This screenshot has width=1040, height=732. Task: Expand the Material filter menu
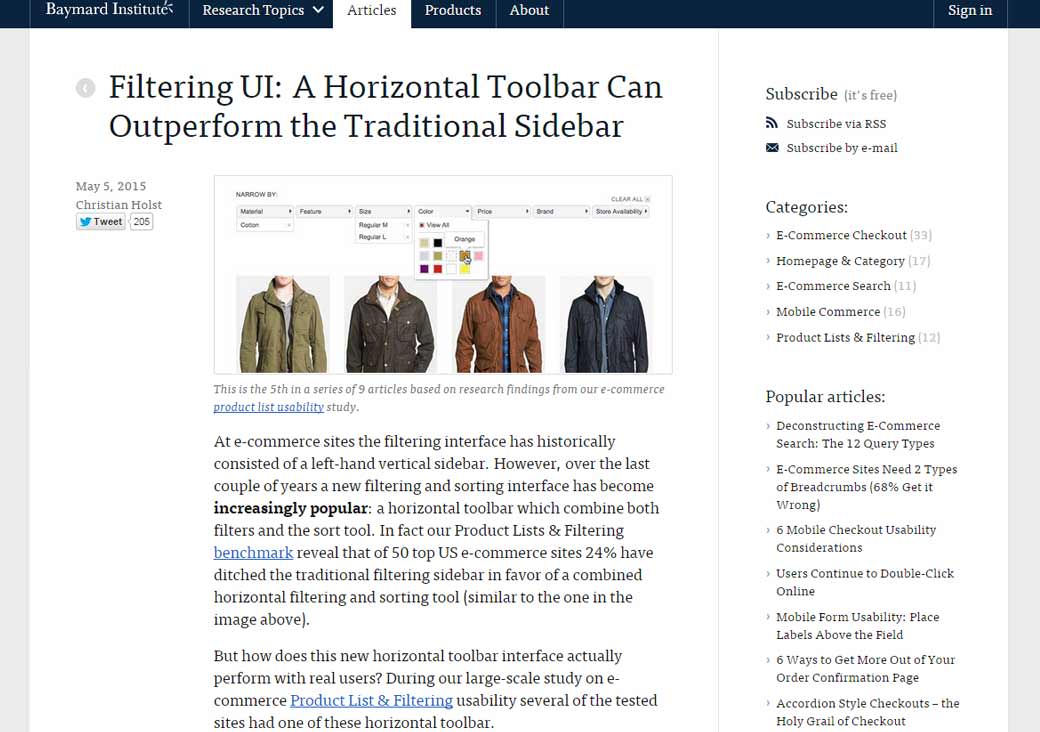264,210
